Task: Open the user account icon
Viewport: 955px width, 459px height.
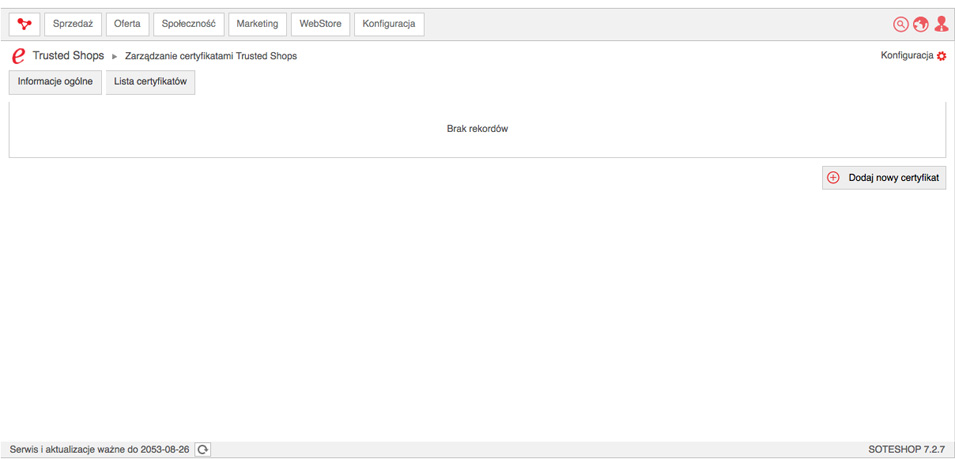Action: [941, 24]
